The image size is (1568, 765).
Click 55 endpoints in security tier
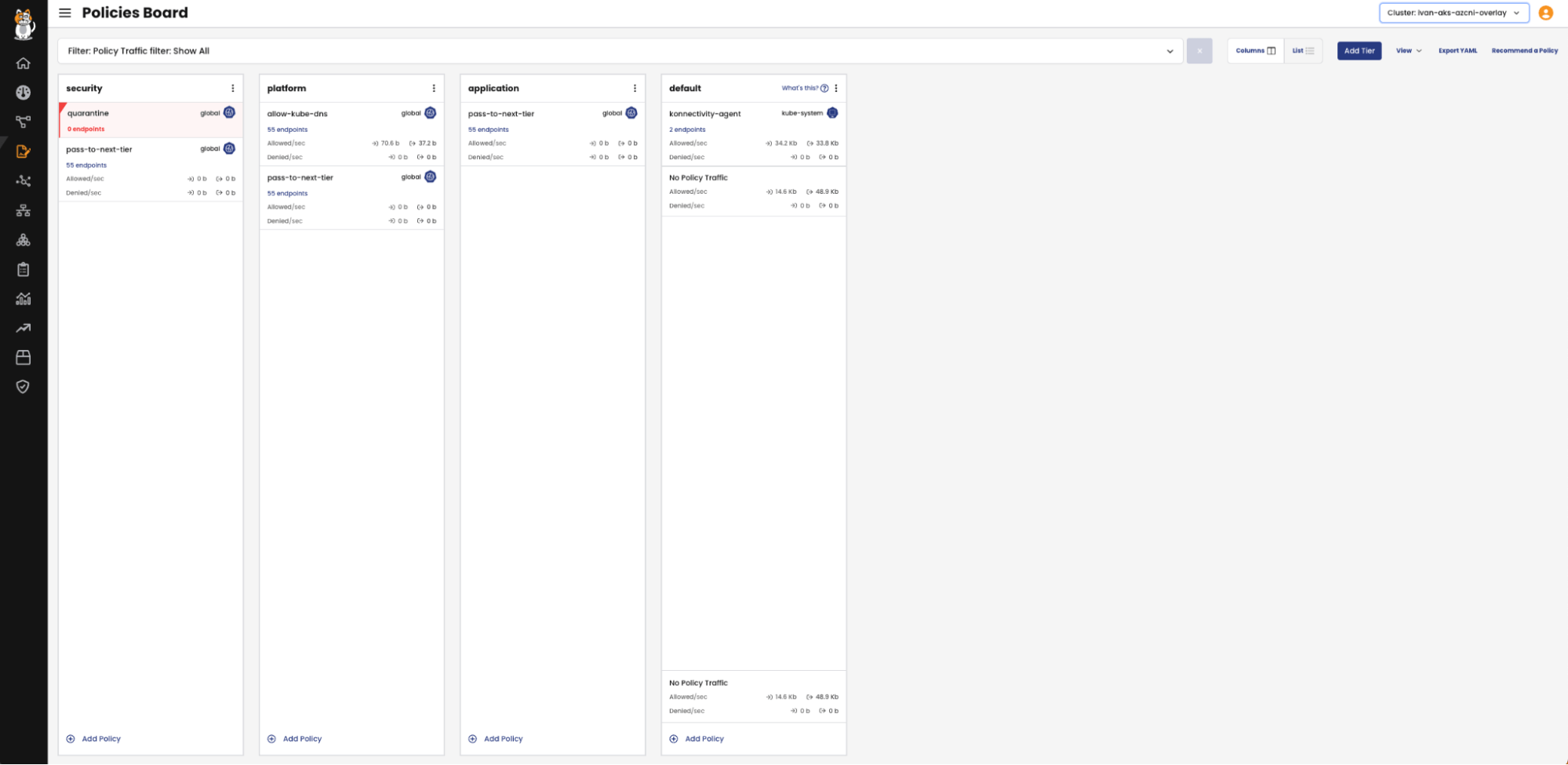pos(86,165)
